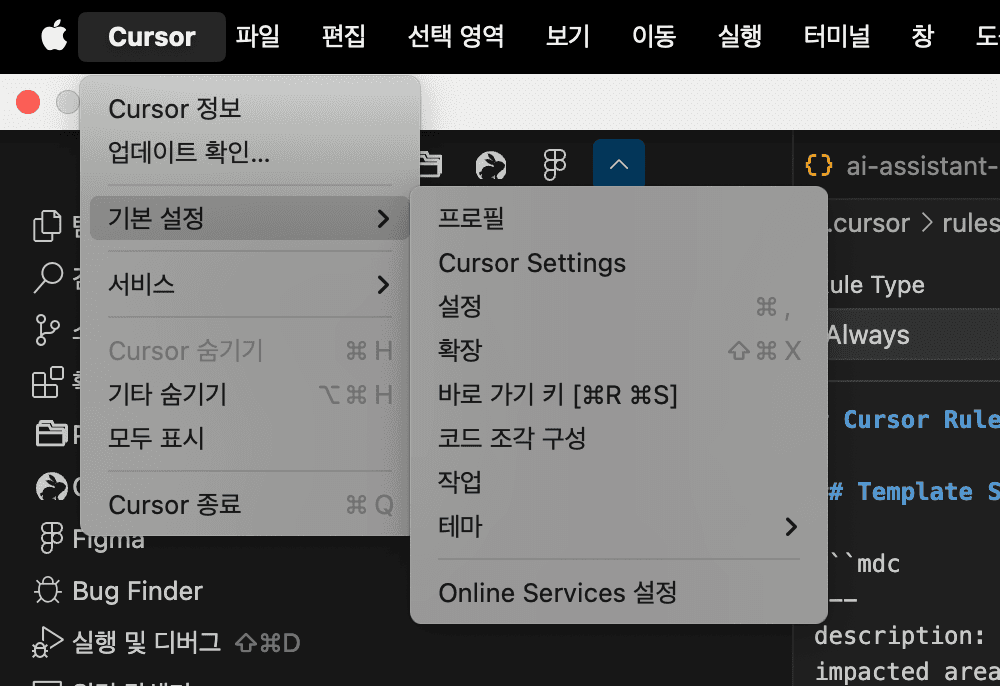The height and width of the screenshot is (686, 1000).
Task: Open the Search magnifier icon in sidebar
Action: [x=48, y=277]
